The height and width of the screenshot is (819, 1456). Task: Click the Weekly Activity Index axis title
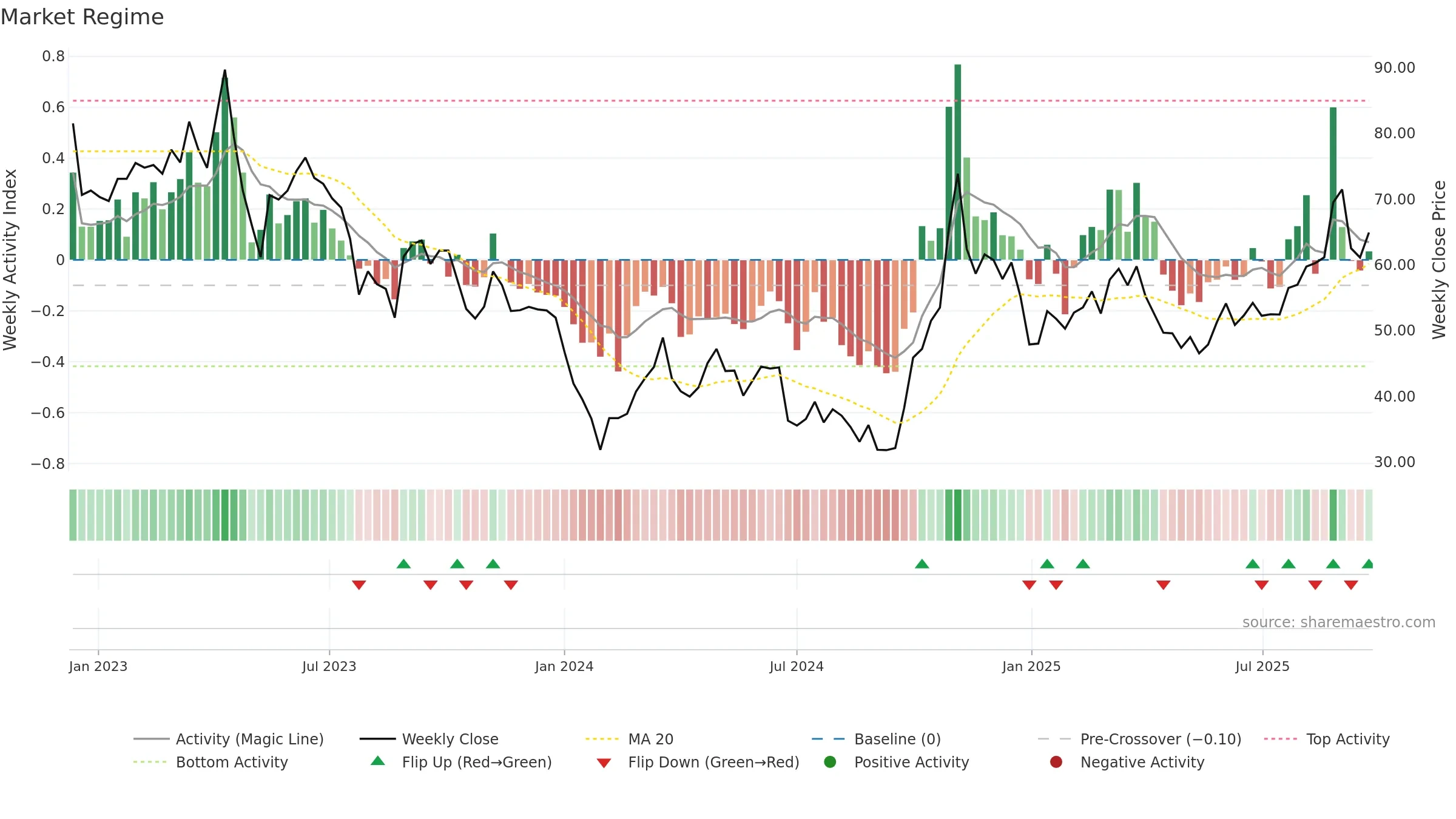10,260
